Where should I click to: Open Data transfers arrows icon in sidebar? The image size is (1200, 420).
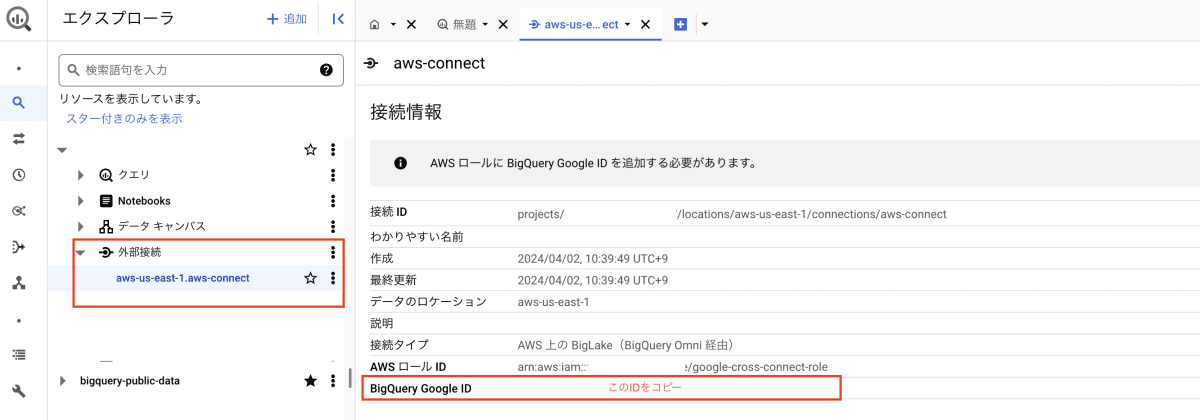pyautogui.click(x=19, y=138)
